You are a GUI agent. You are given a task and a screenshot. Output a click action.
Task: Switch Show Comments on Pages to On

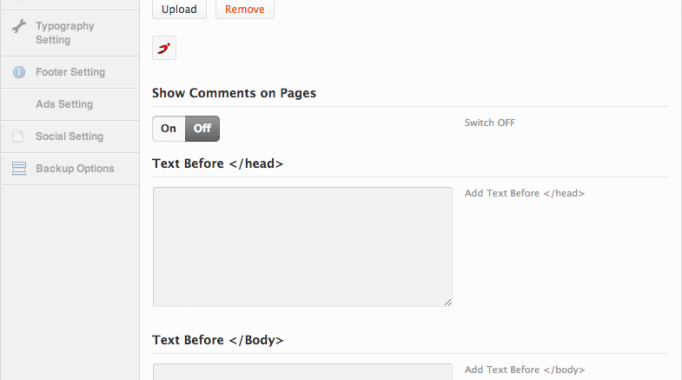point(169,129)
